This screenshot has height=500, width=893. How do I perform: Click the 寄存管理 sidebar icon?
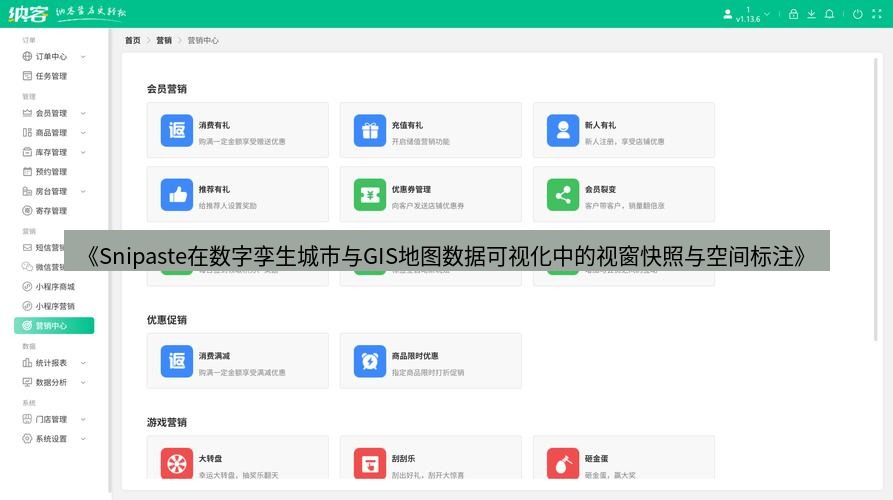tap(27, 211)
